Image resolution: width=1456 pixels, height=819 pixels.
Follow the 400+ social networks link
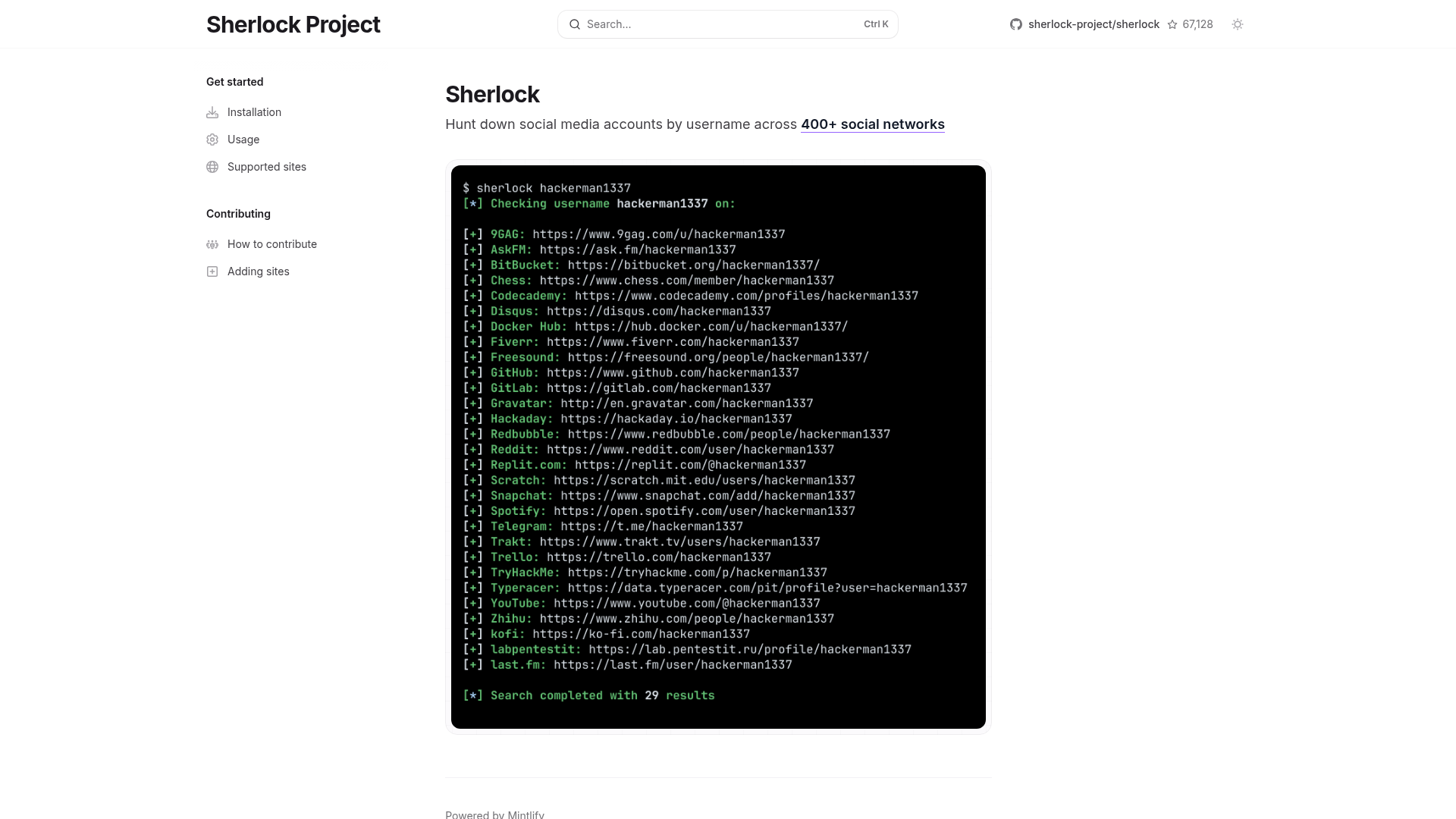(872, 124)
